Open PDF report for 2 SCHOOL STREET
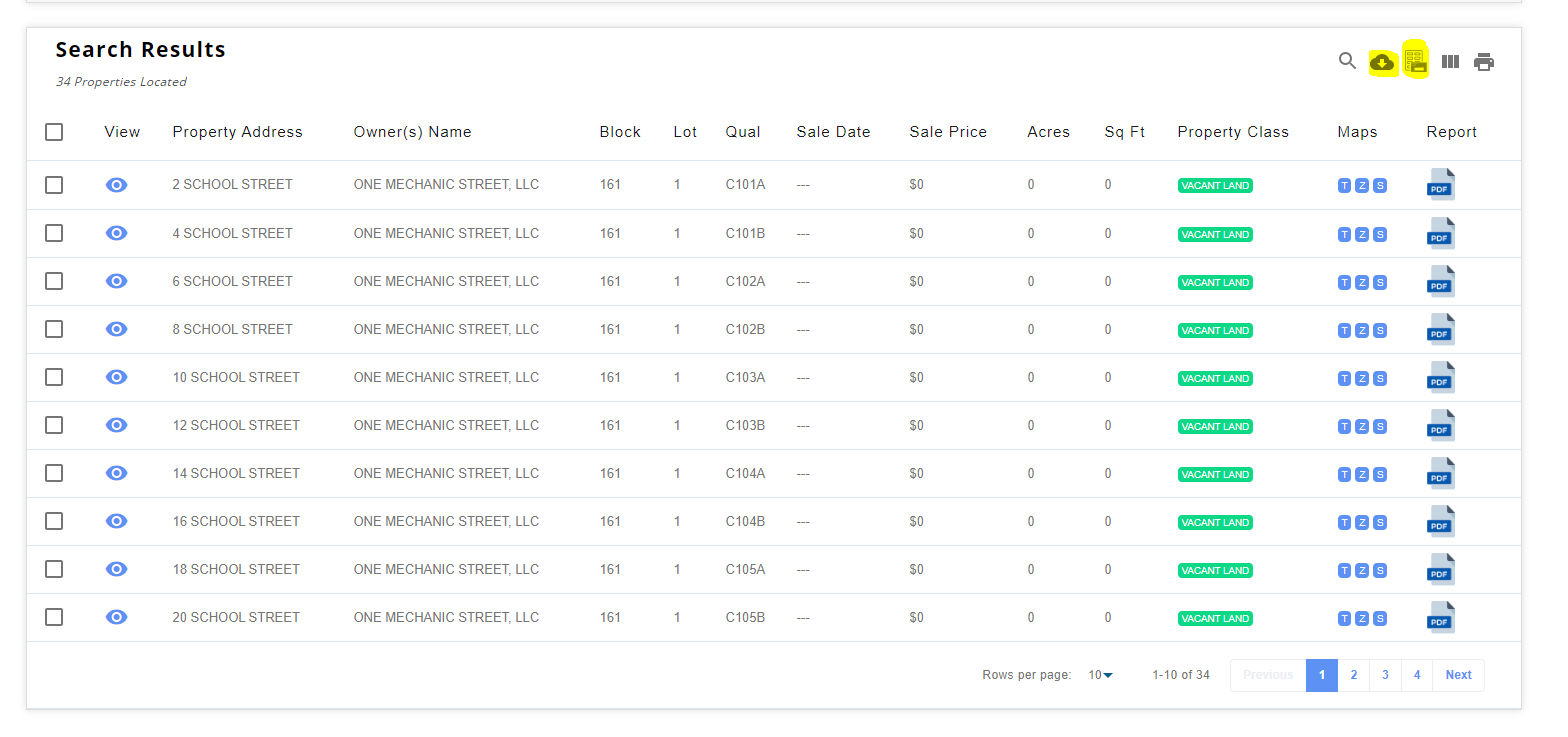 (1440, 185)
